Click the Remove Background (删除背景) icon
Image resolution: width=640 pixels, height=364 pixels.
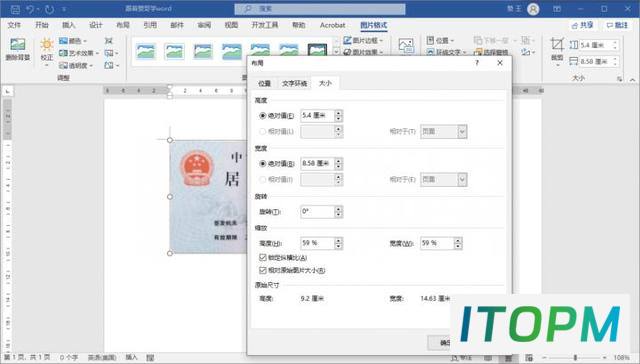18,44
